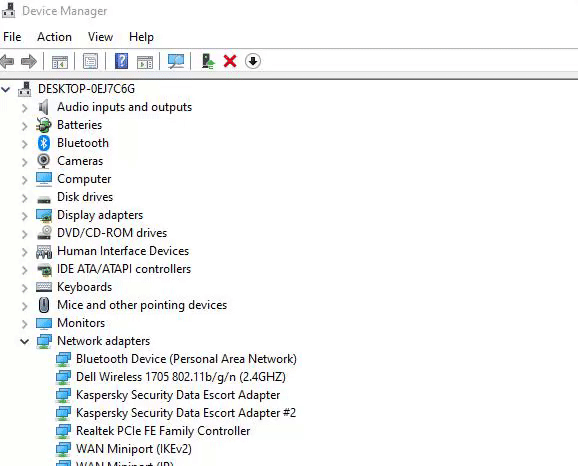Select Kaspersky Security Data Escort Adapter #2
The width and height of the screenshot is (578, 466).
tap(186, 413)
